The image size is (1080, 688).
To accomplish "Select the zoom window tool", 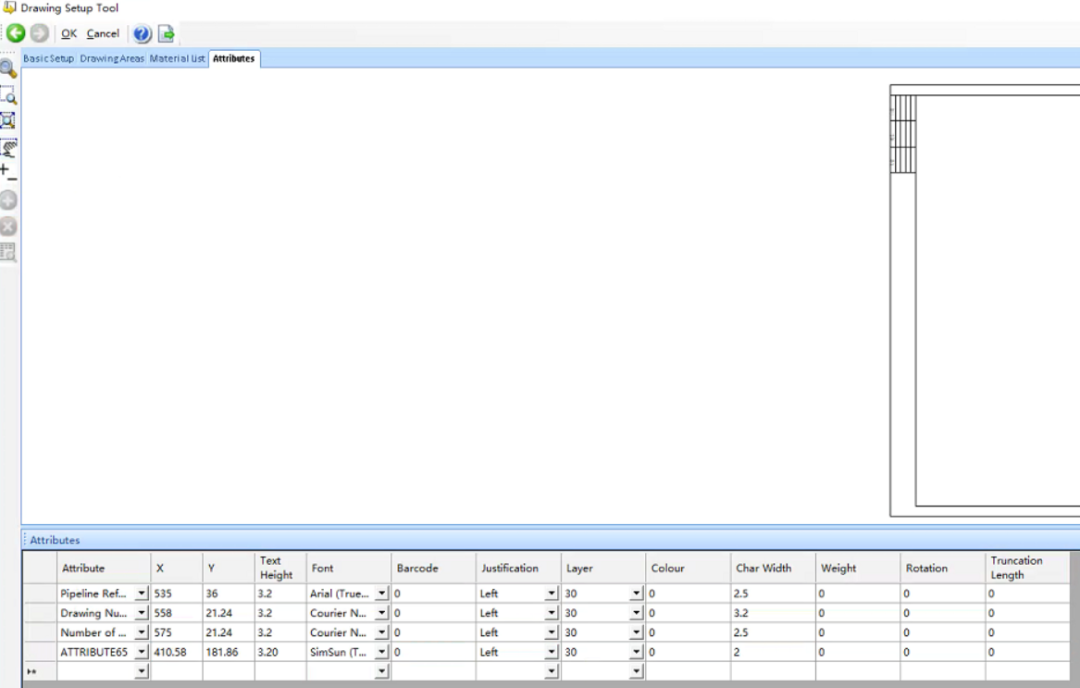I will 8,94.
